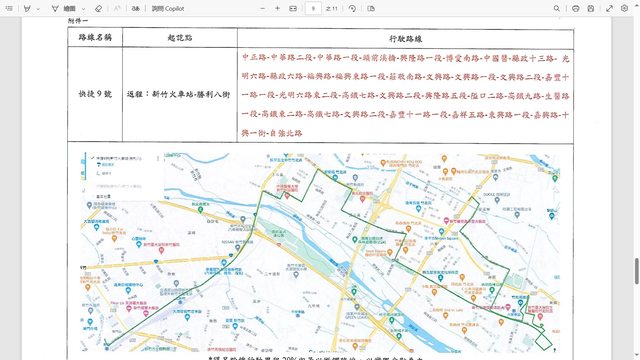Open the draw tool options dropdown
The height and width of the screenshot is (360, 640).
[83, 9]
